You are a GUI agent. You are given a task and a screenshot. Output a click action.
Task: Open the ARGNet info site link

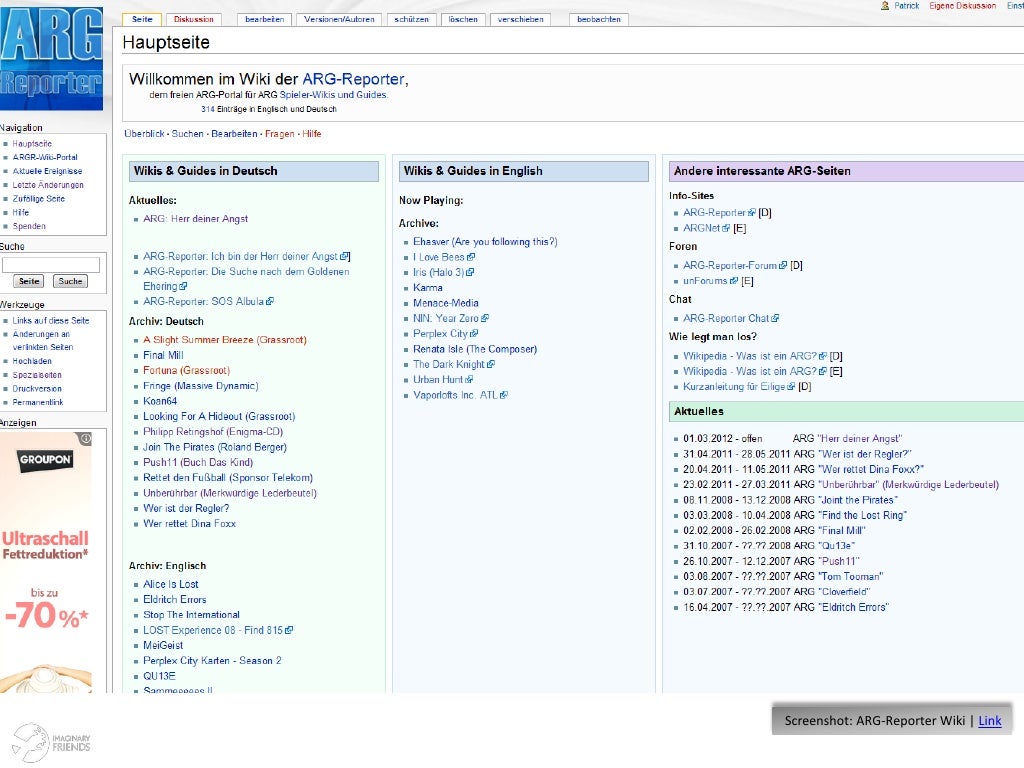707,228
